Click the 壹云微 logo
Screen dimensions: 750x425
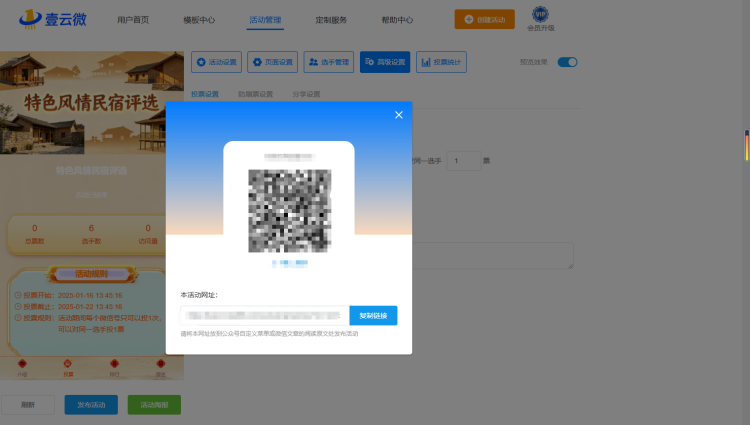(x=53, y=19)
